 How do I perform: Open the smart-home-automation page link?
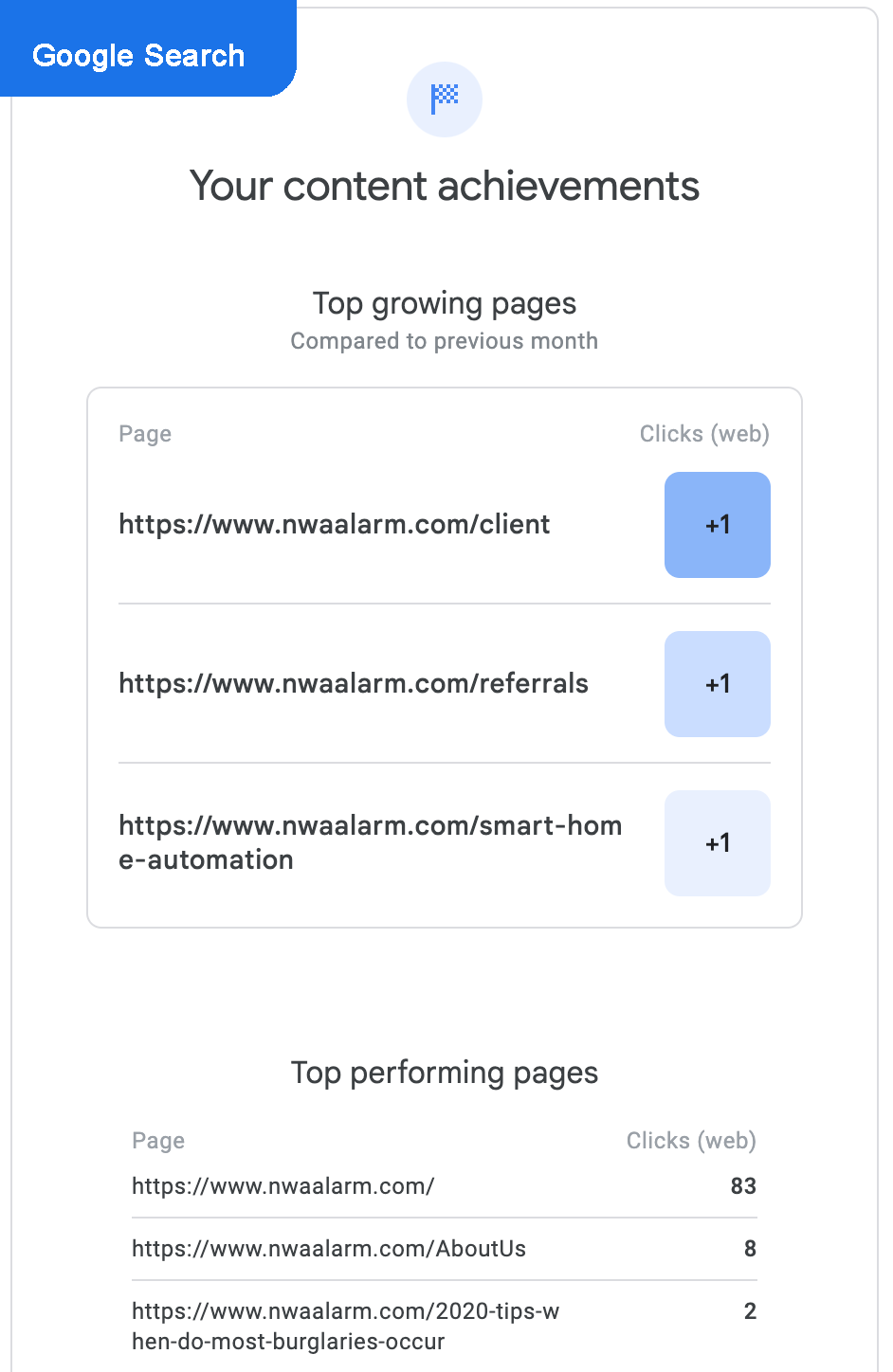point(370,842)
